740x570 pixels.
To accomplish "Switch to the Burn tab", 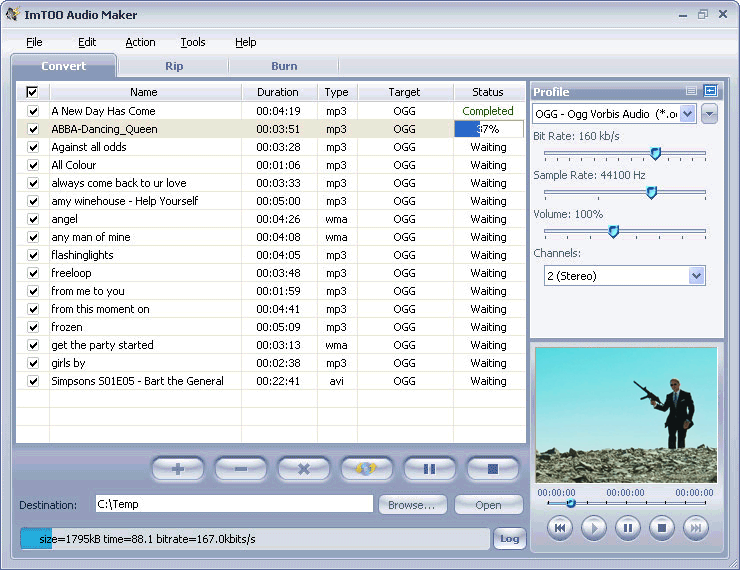I will pos(284,66).
